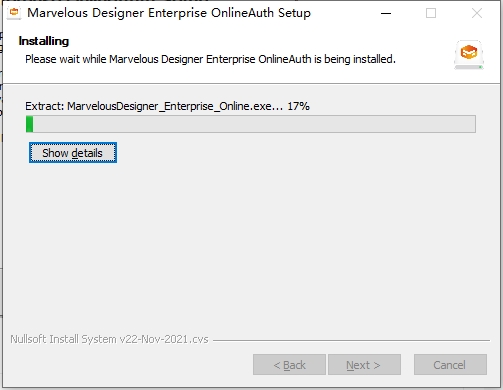Image resolution: width=503 pixels, height=390 pixels.
Task: Click the green filled part of progress bar
Action: tap(30, 124)
